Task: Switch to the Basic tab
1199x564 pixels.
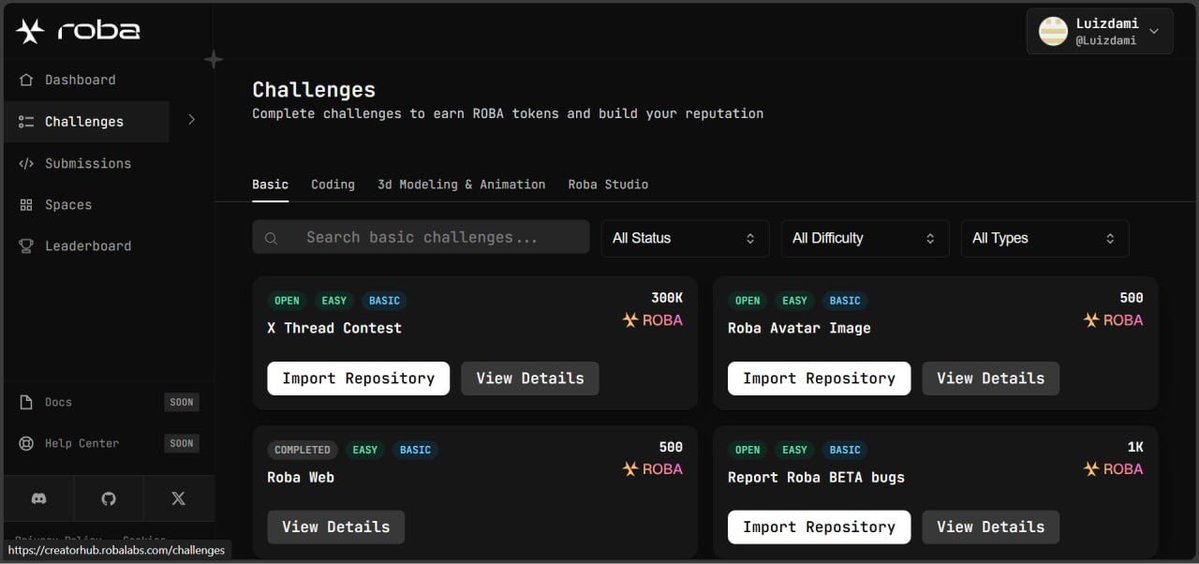Action: (270, 184)
